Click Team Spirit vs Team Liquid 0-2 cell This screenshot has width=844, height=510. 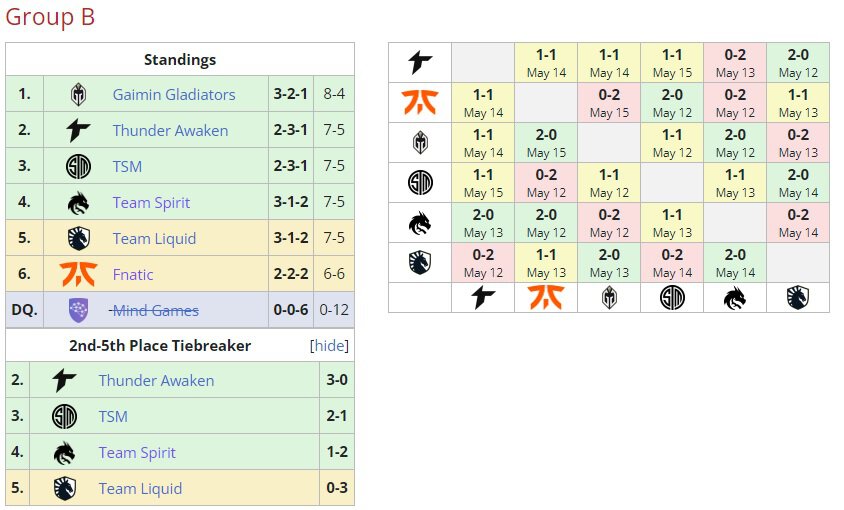click(798, 223)
